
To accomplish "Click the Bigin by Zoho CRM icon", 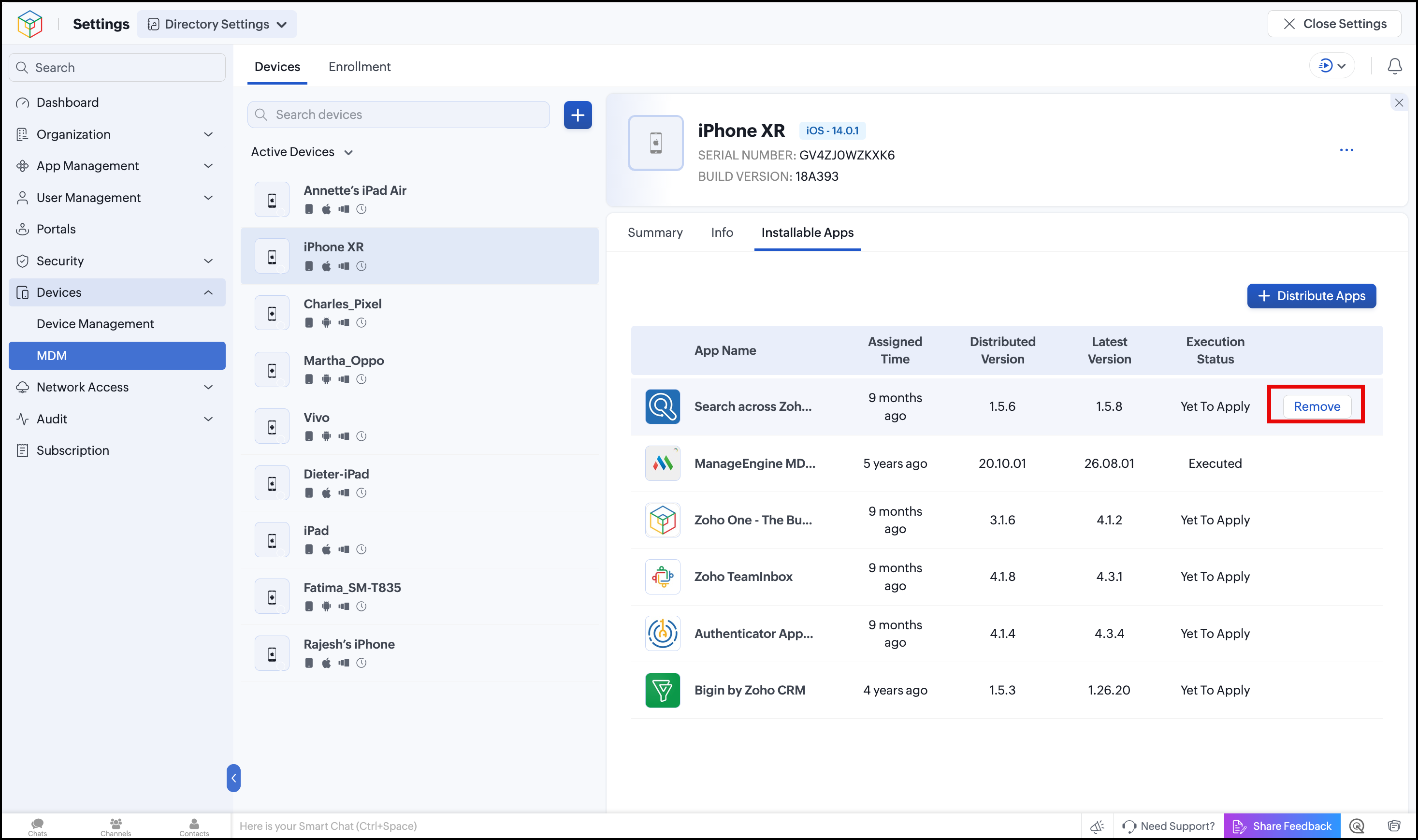I will tap(663, 690).
